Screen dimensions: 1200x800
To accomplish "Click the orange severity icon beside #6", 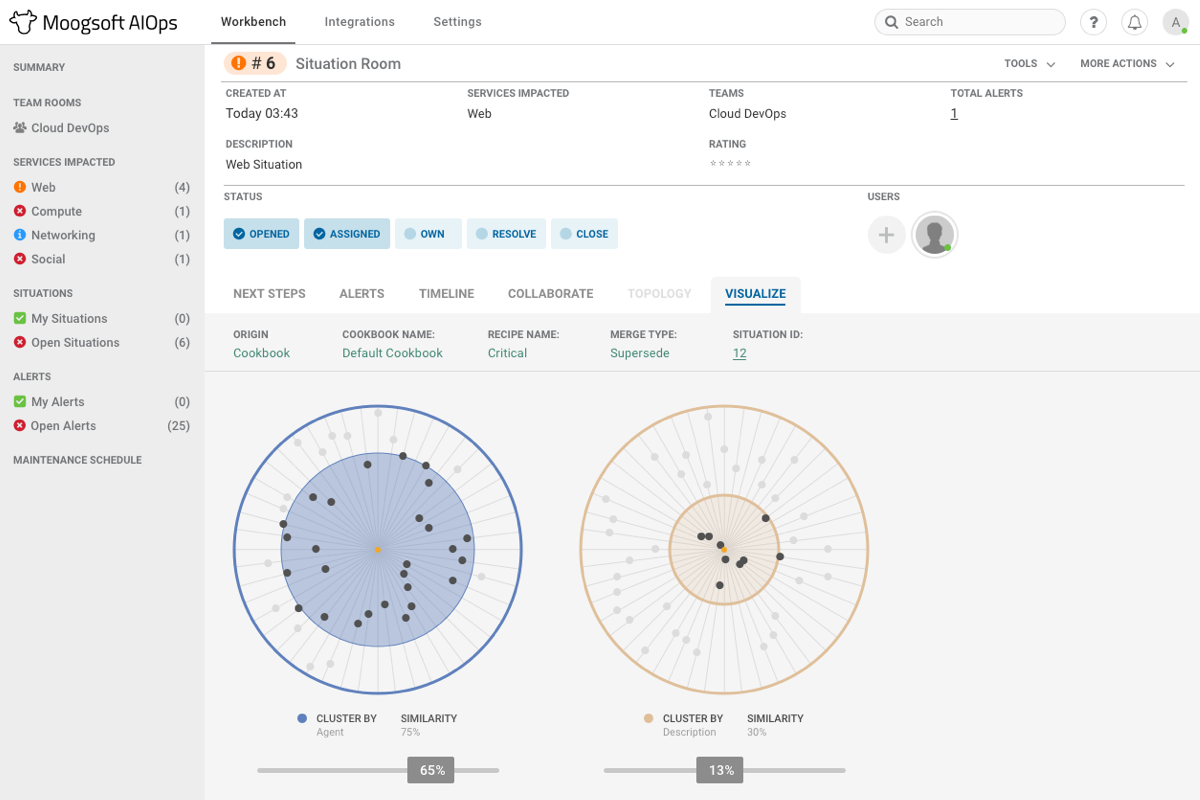I will point(238,63).
